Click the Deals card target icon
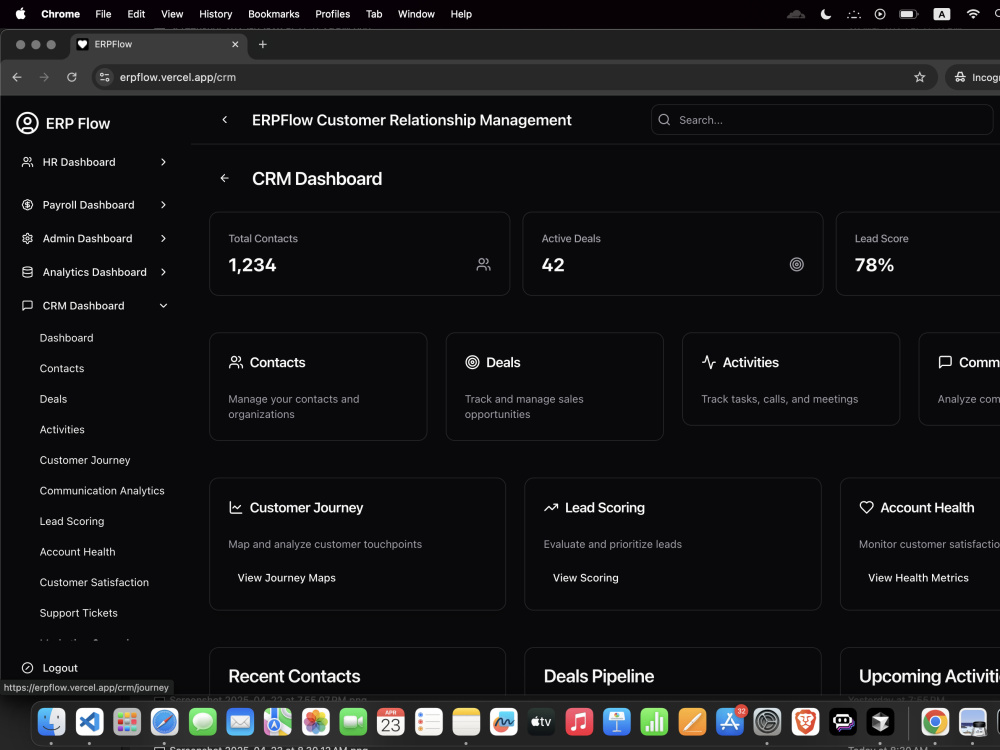Viewport: 1000px width, 750px height. click(x=472, y=362)
